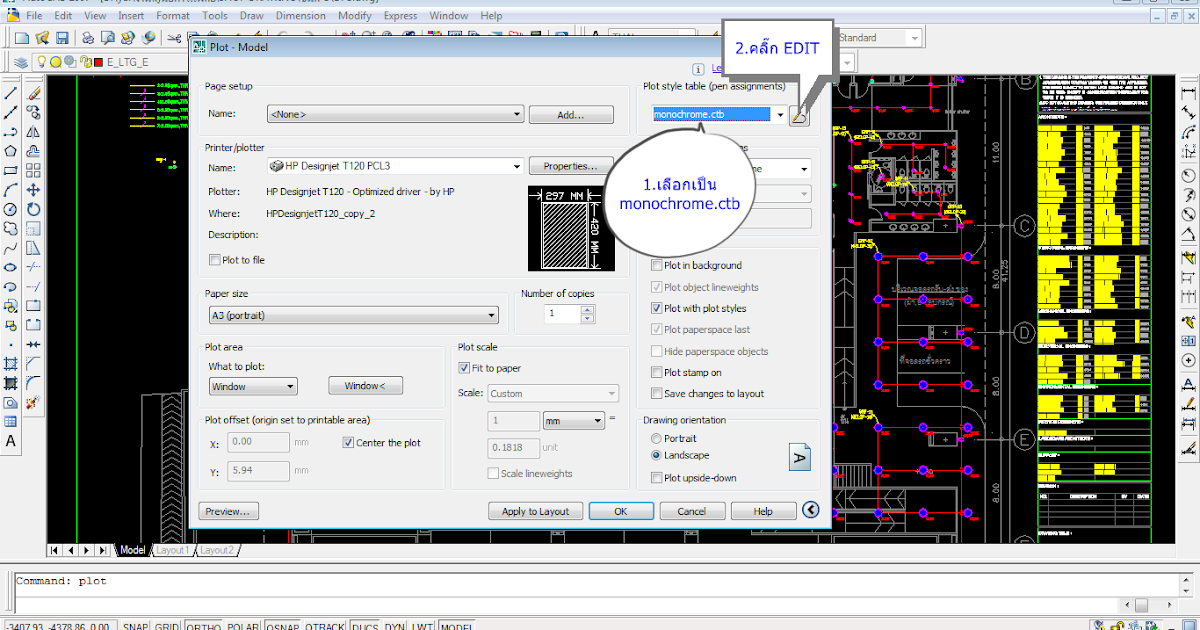This screenshot has height=630, width=1200.
Task: Toggle OSNAP in status bar
Action: [x=283, y=627]
